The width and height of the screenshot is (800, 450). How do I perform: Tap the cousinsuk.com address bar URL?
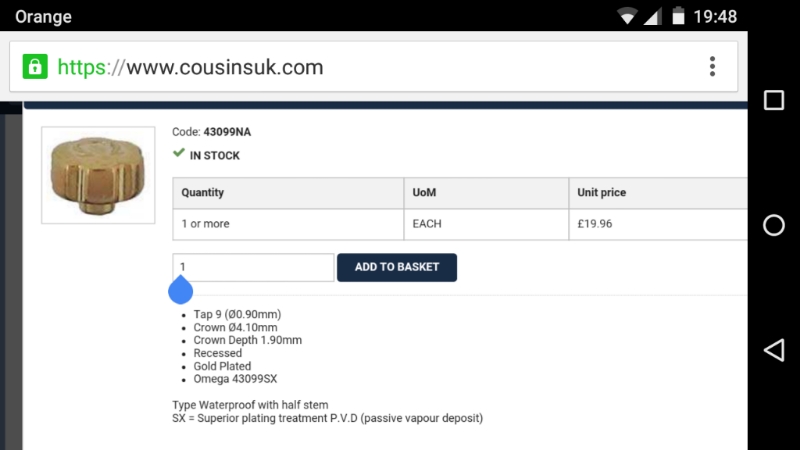(190, 67)
